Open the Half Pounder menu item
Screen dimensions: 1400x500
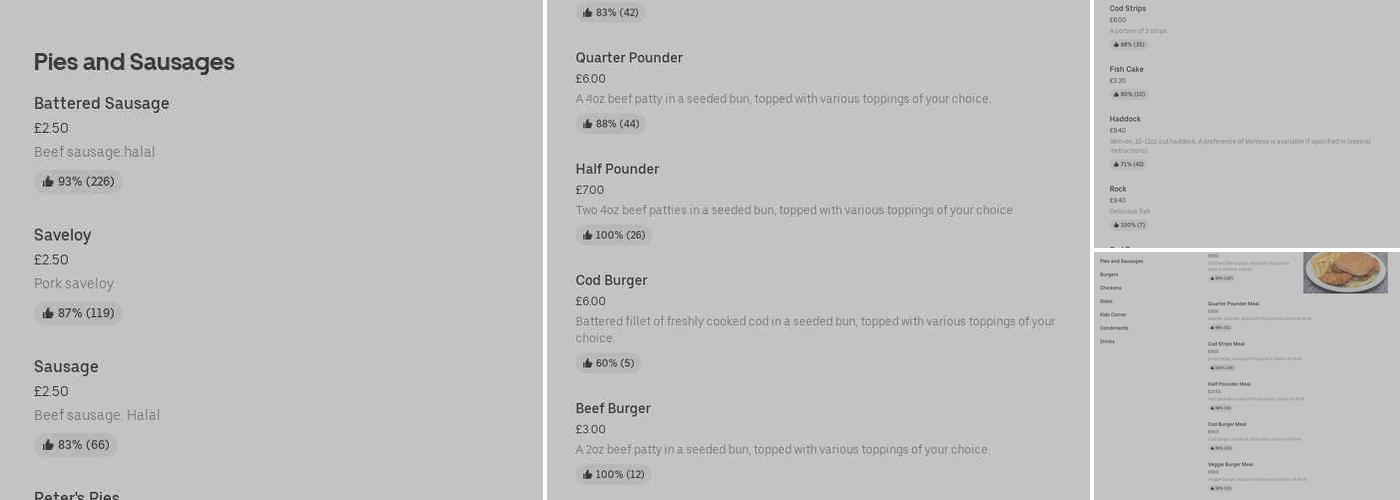pos(617,169)
